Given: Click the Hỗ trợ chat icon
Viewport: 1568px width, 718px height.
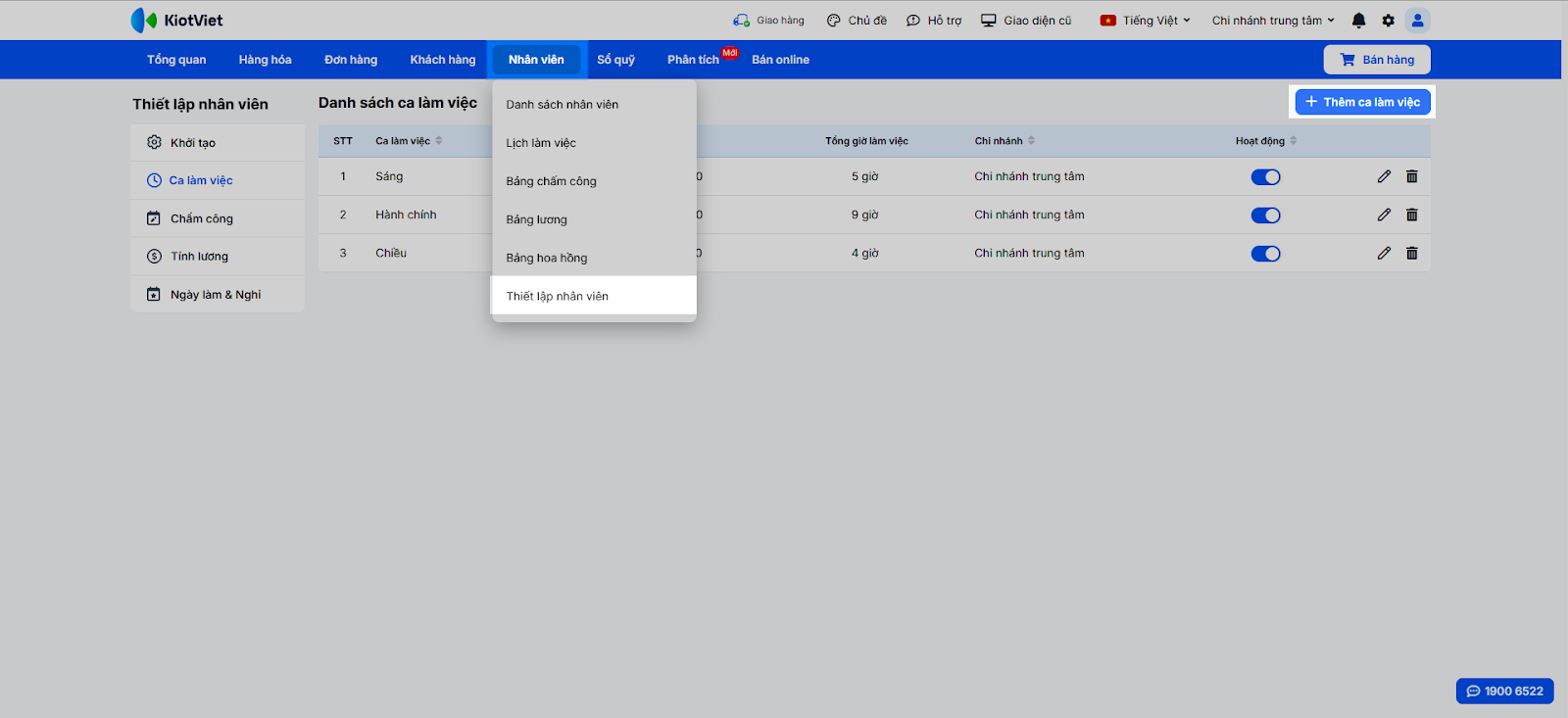Looking at the screenshot, I should coord(912,20).
